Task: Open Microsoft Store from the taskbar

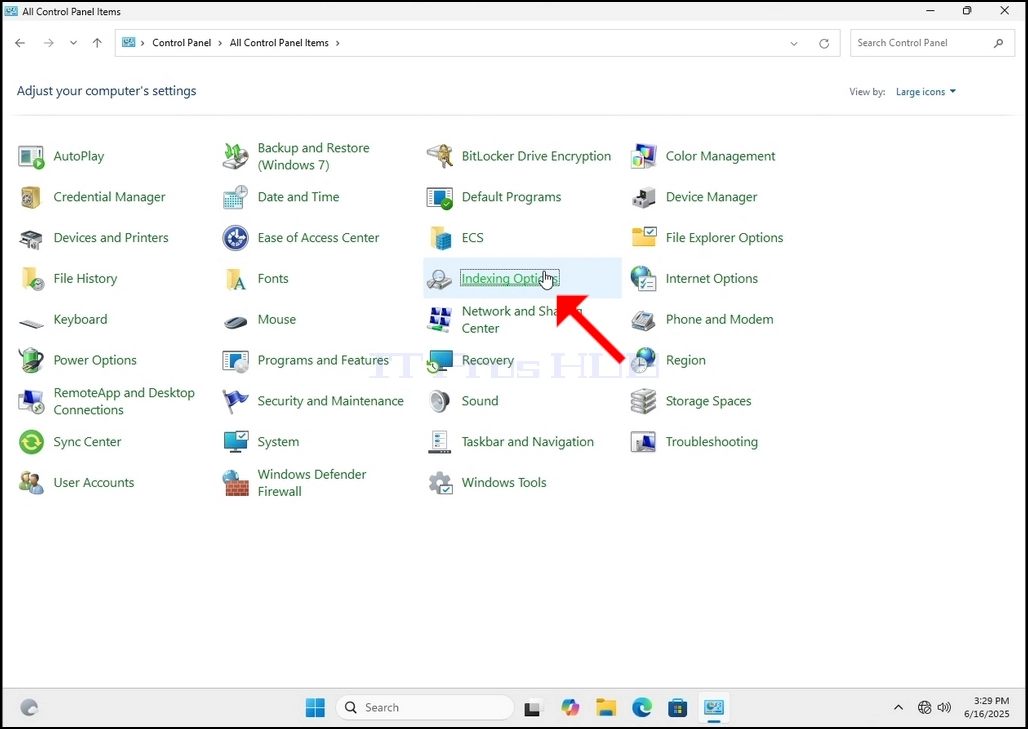Action: pyautogui.click(x=677, y=707)
